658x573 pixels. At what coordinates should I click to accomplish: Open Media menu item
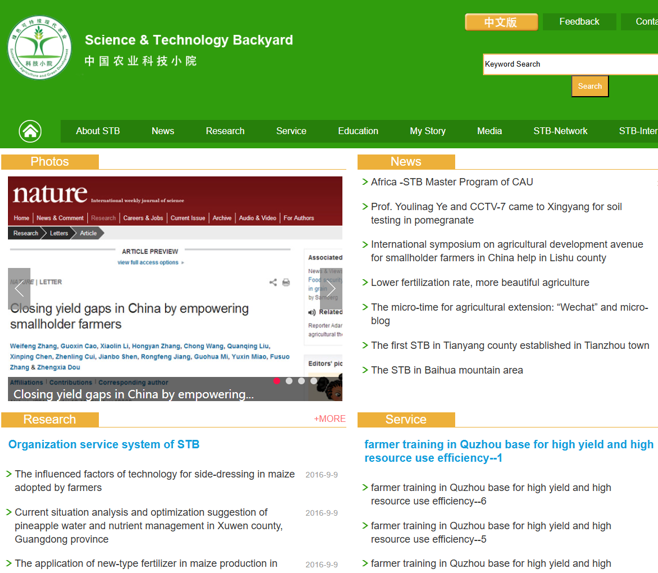point(489,131)
